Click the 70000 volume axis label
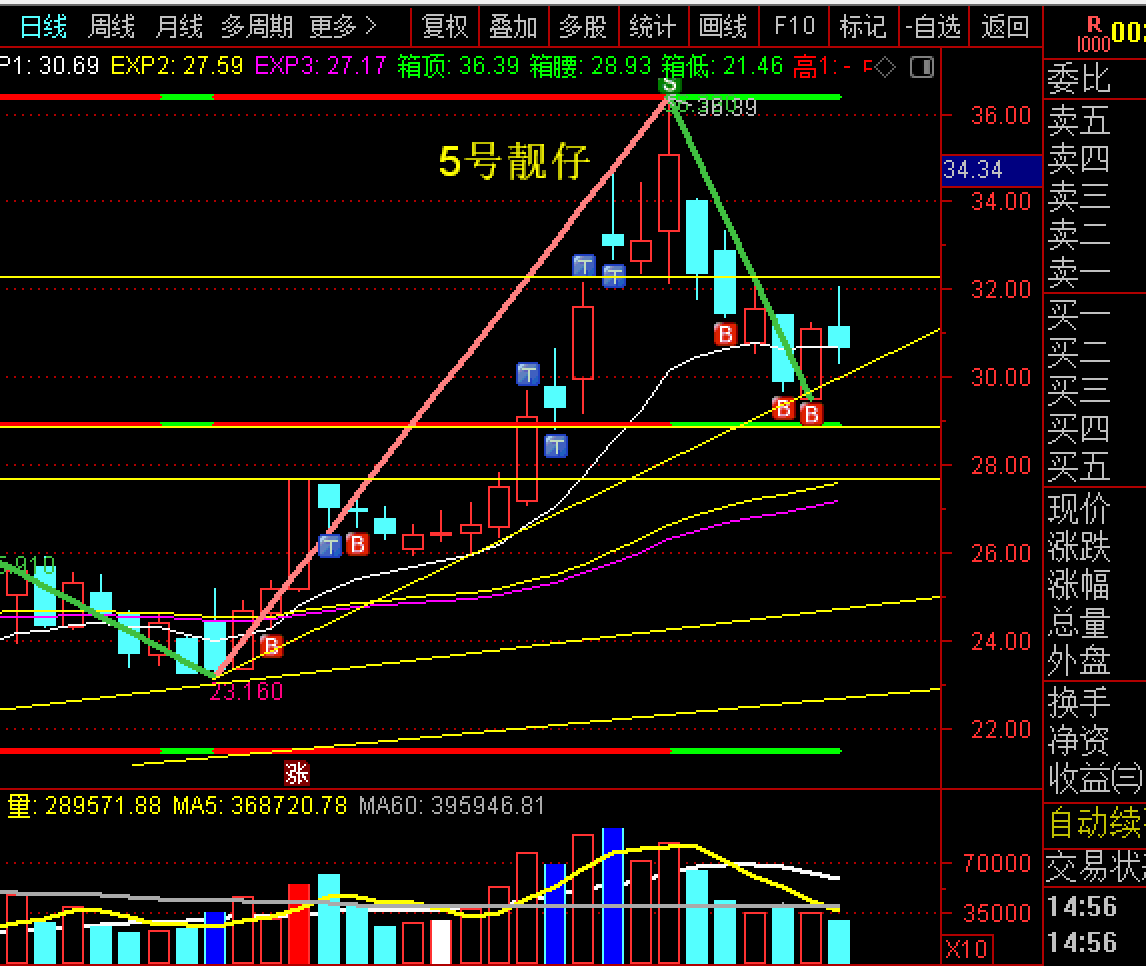Image resolution: width=1146 pixels, height=966 pixels. (996, 864)
